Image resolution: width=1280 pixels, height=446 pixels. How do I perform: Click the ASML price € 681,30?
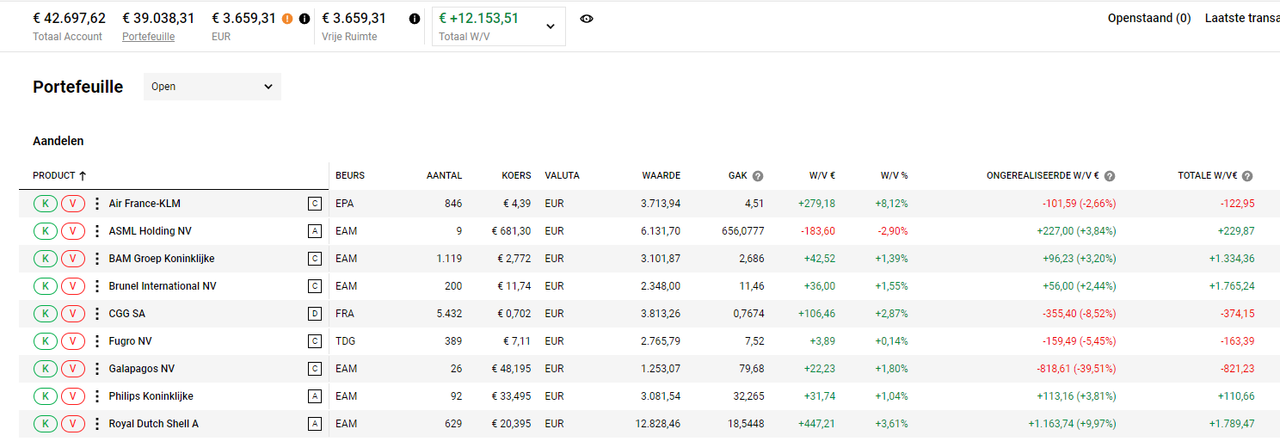[x=512, y=231]
